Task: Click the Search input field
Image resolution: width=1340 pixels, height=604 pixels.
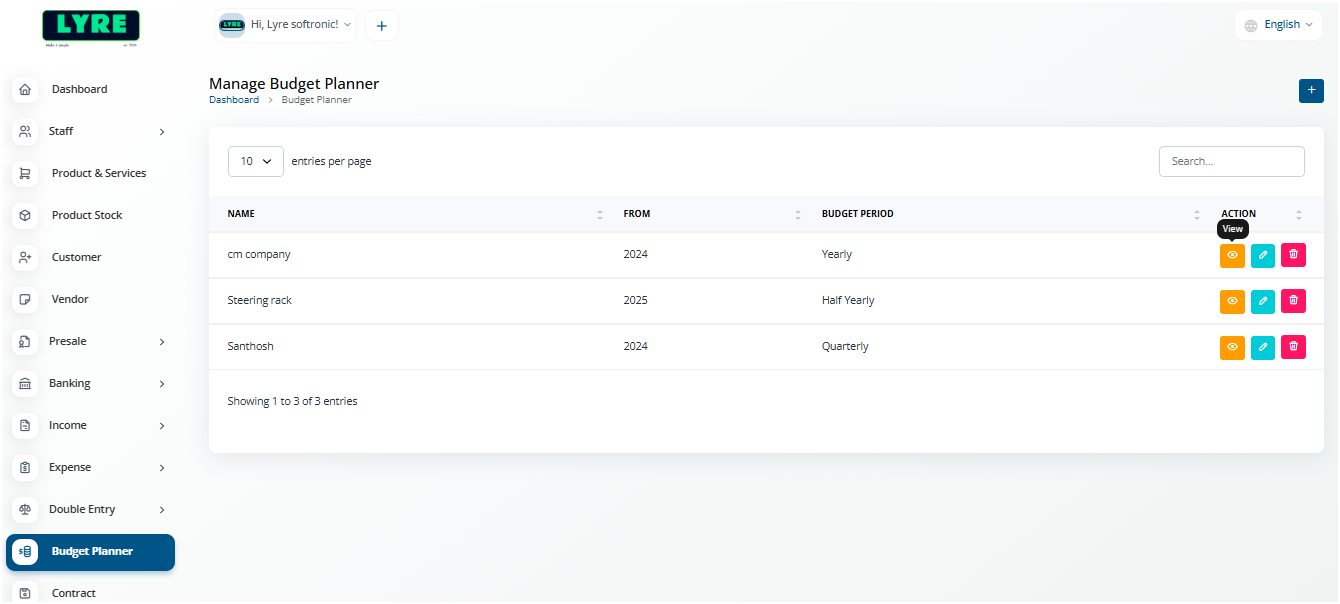Action: point(1231,161)
